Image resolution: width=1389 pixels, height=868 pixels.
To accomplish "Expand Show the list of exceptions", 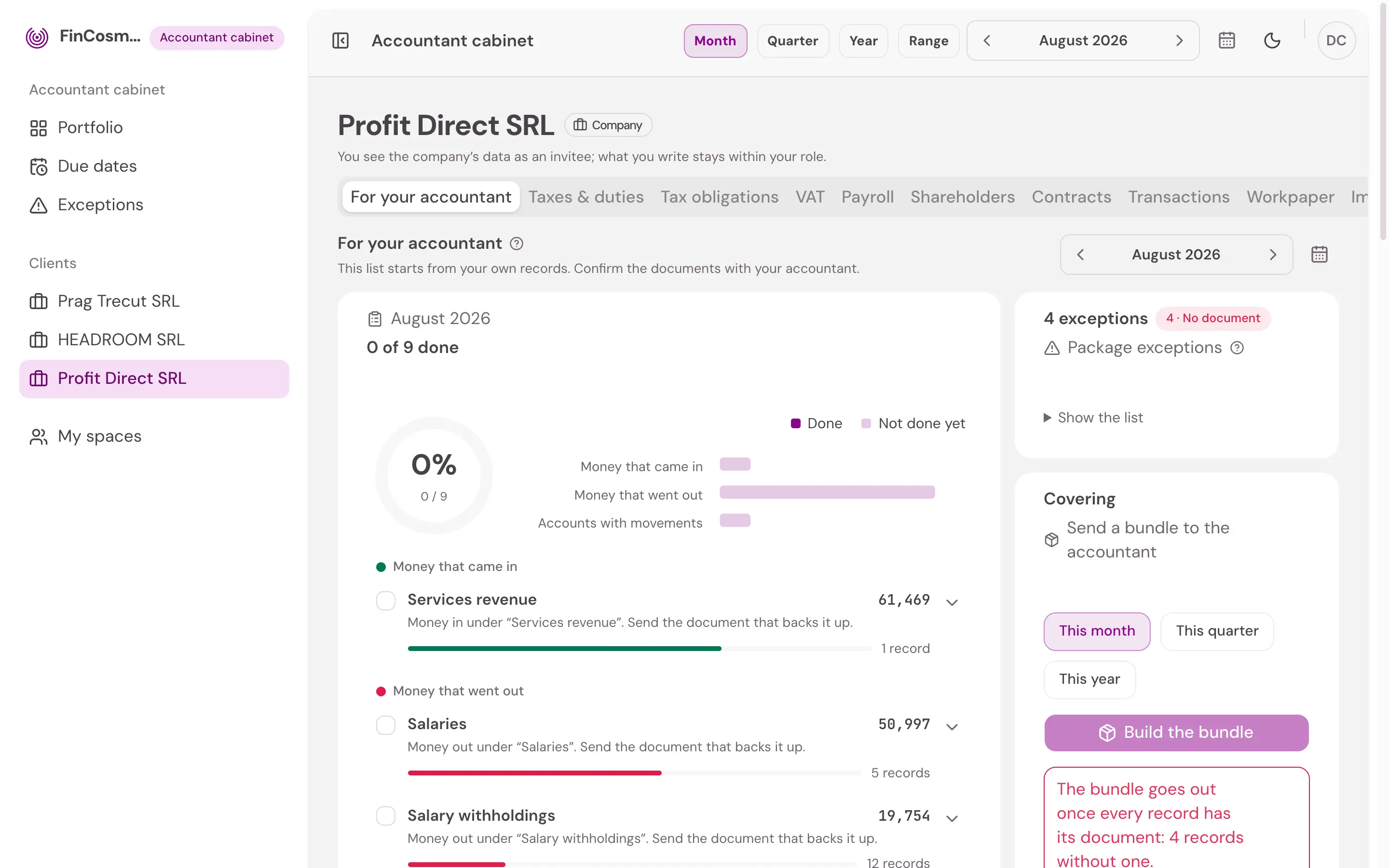I will [1093, 418].
